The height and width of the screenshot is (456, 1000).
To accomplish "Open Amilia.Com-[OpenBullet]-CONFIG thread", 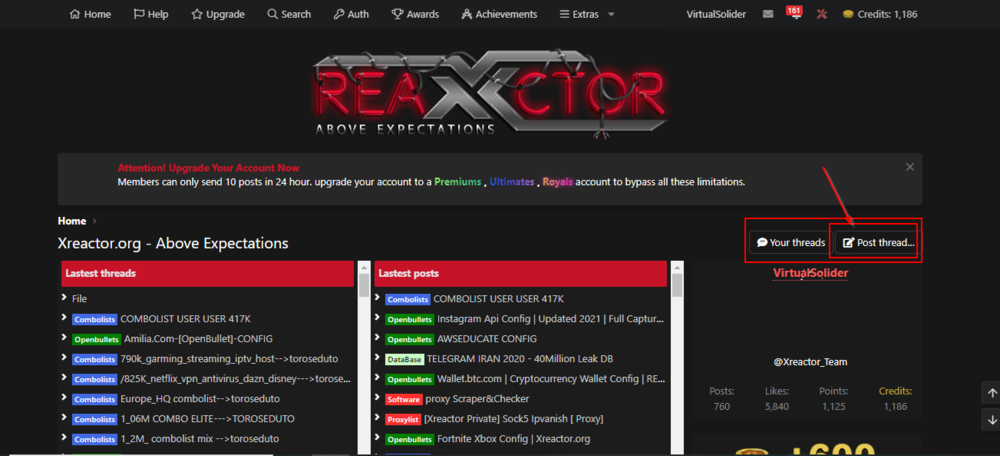I will [x=198, y=339].
